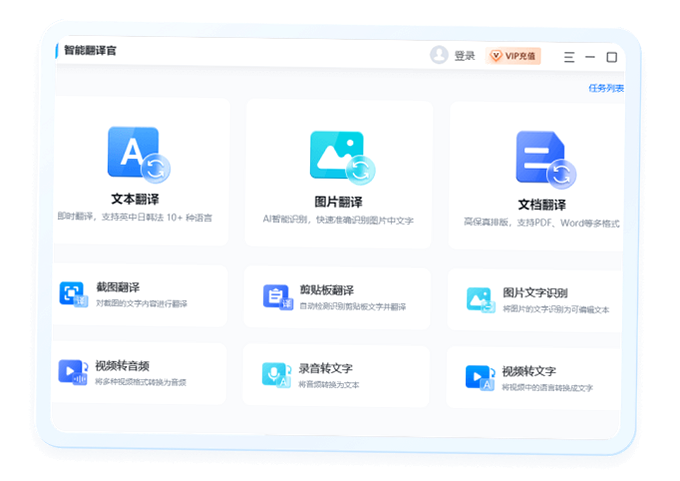The width and height of the screenshot is (680, 481).
Task: Open the 文档翻译 document icon
Action: [546, 160]
